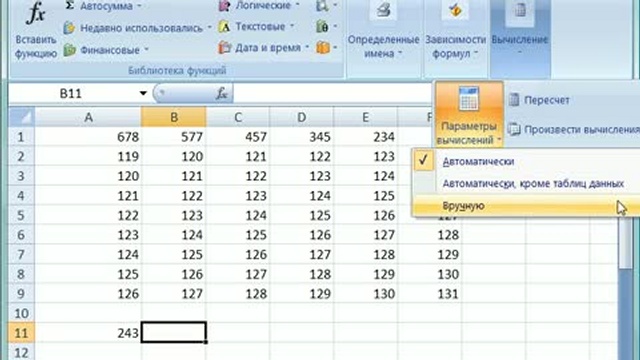Select Автоматически, кроме таблиц данных
Image resolution: width=640 pixels, height=360 pixels.
[x=533, y=184]
